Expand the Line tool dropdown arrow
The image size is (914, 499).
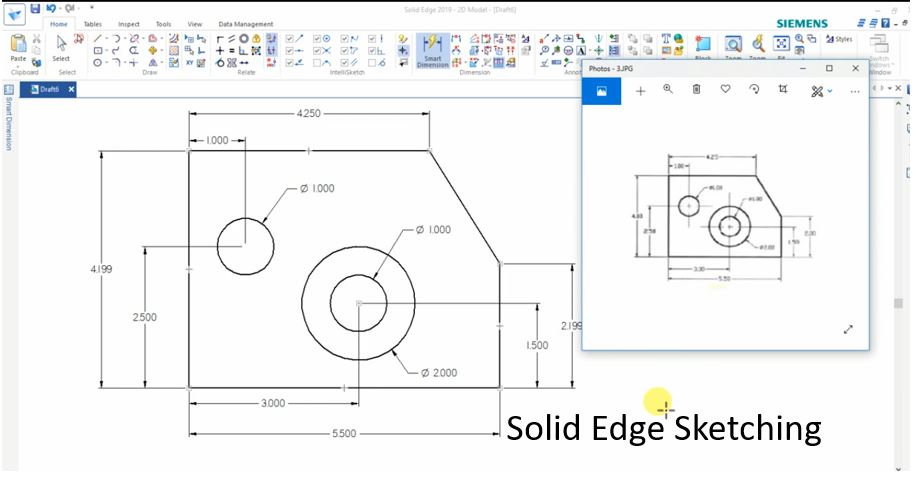click(x=106, y=38)
